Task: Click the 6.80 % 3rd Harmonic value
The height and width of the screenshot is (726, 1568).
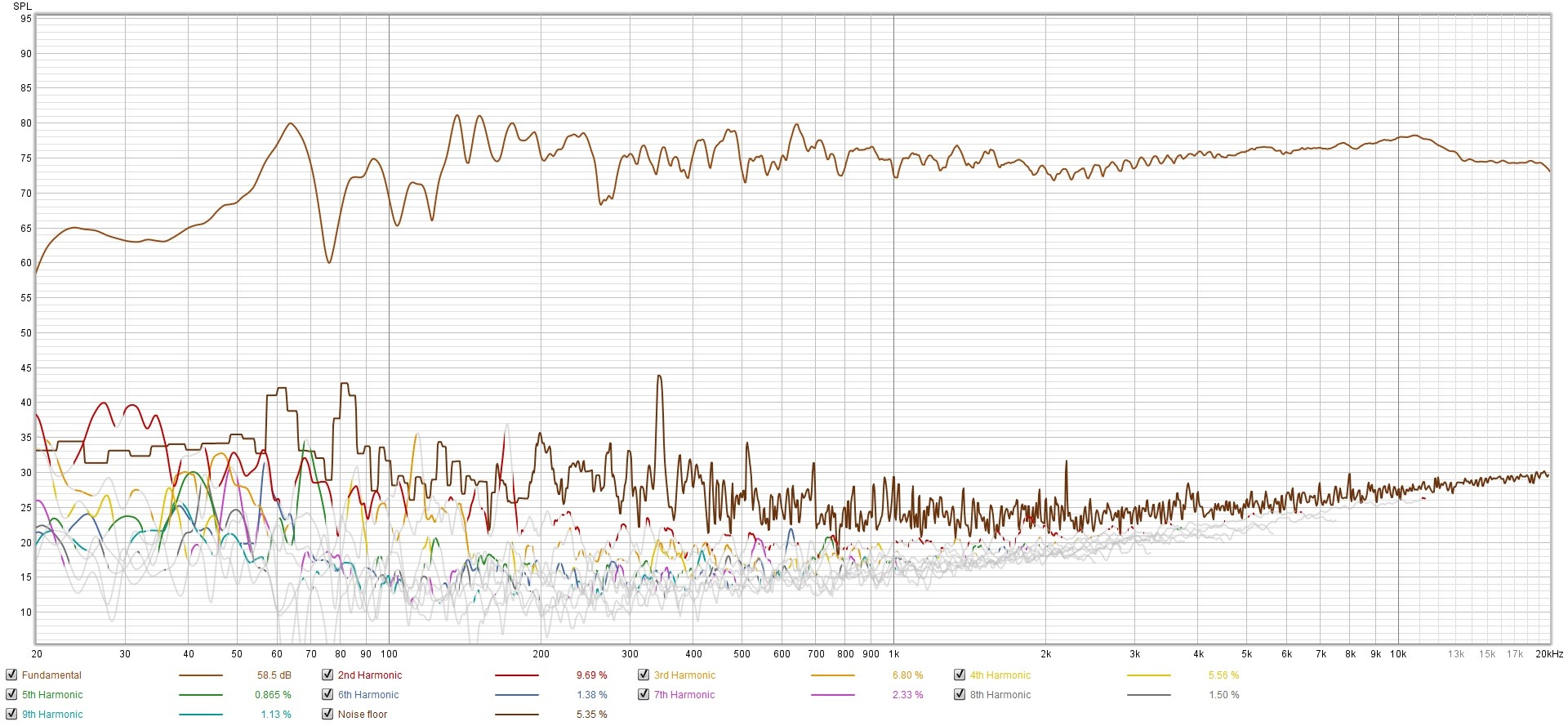Action: tap(907, 675)
